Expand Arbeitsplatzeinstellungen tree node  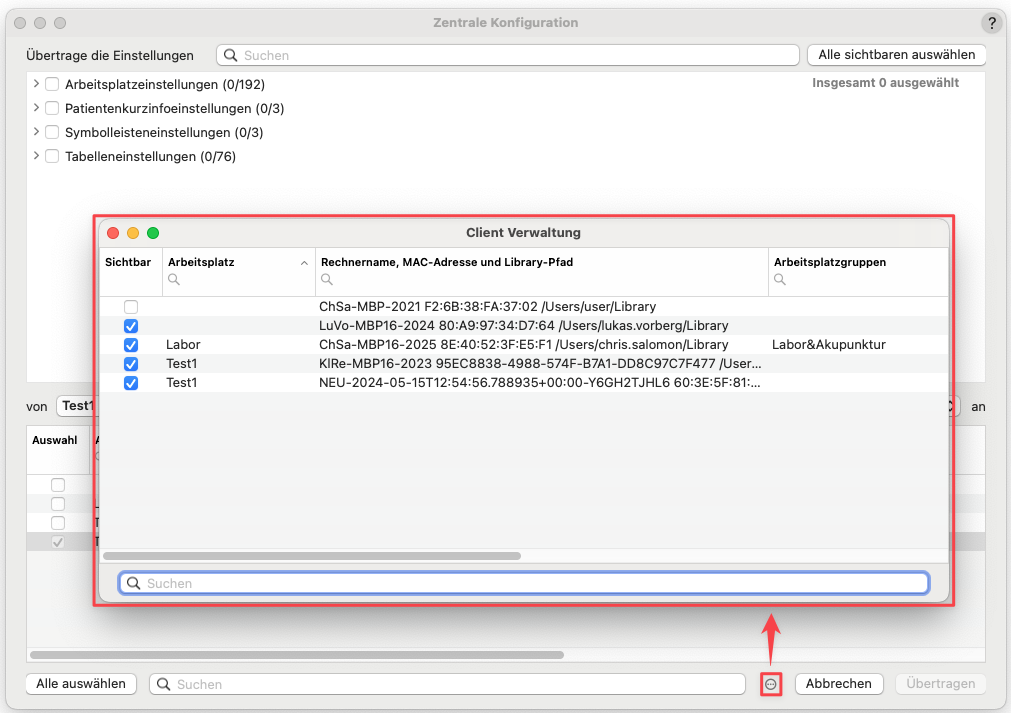pos(36,83)
